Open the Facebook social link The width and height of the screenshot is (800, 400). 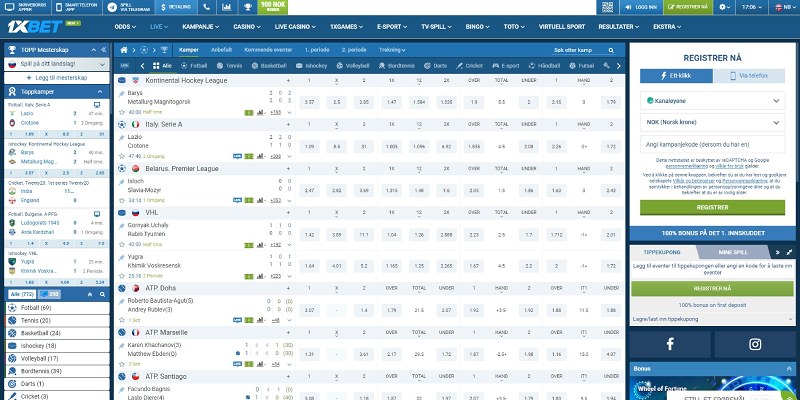(x=670, y=344)
